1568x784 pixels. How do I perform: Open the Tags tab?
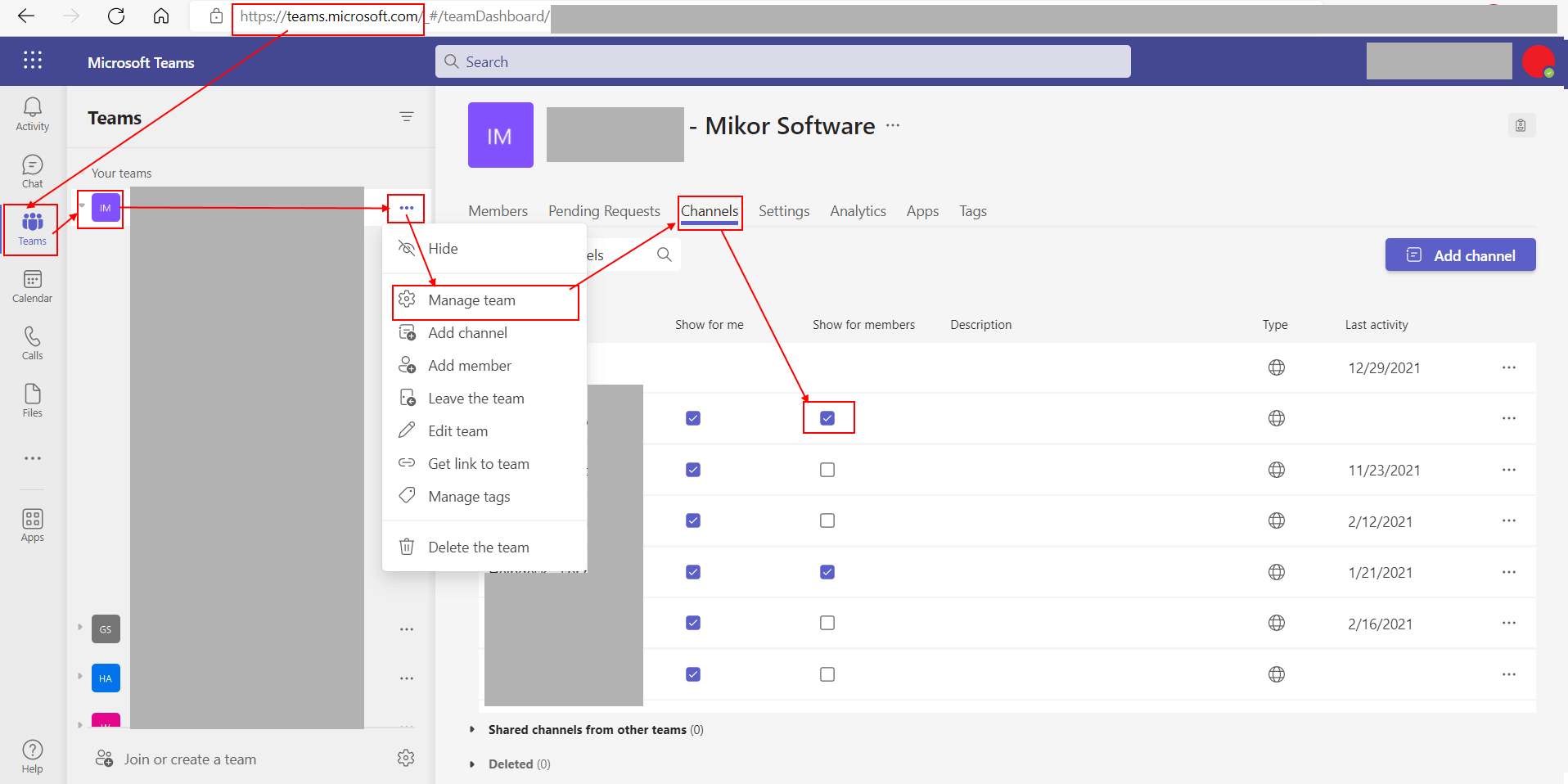click(973, 211)
